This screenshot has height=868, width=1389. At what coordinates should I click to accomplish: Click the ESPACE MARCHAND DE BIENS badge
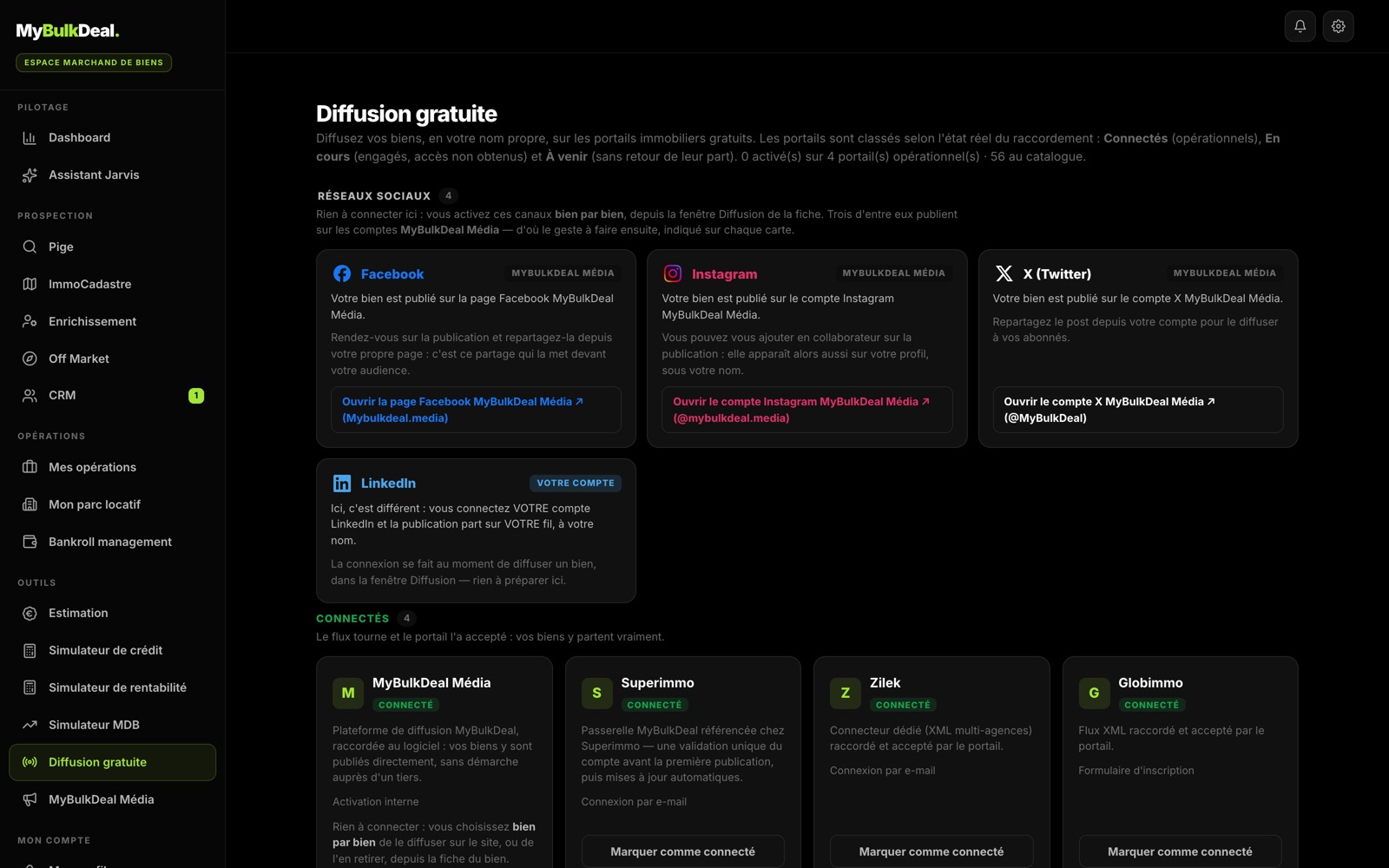point(94,62)
